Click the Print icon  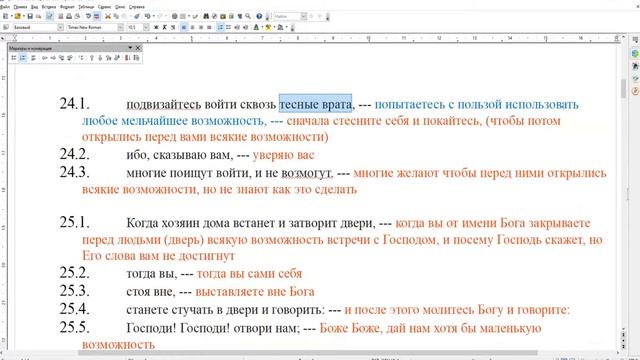(x=69, y=16)
